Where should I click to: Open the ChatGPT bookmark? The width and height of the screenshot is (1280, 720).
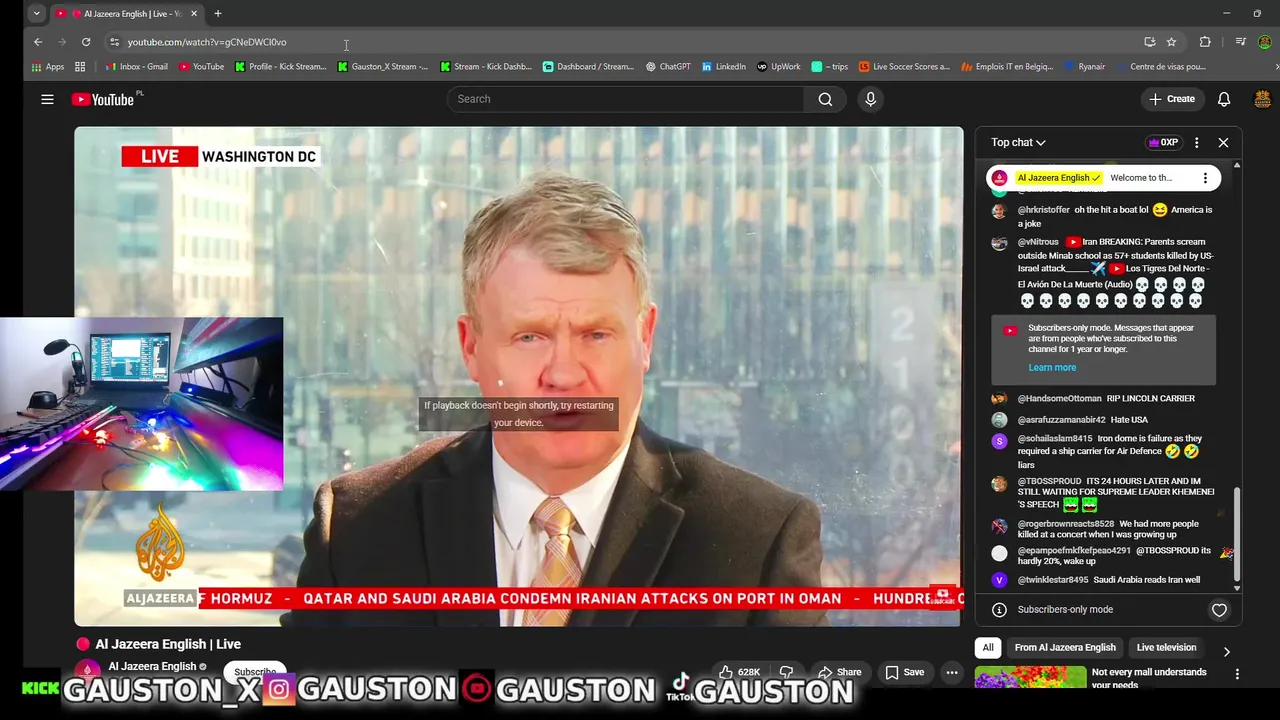point(668,67)
